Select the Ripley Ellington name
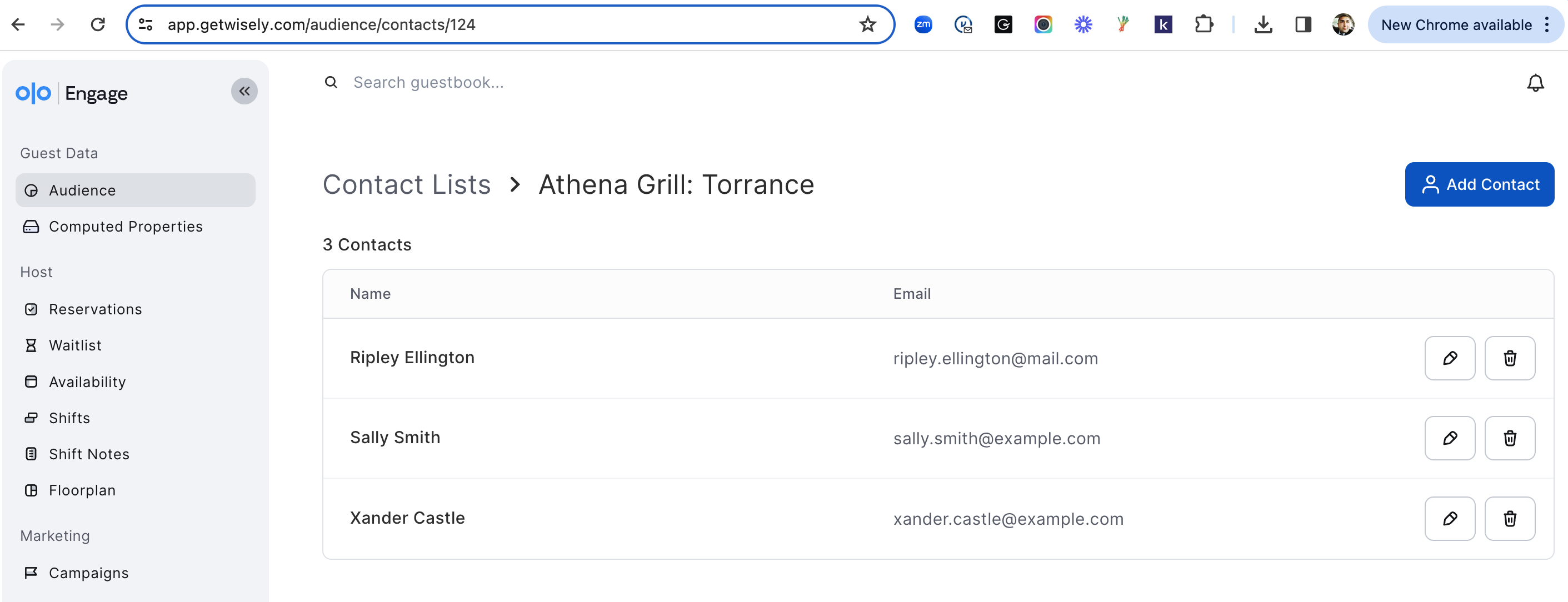This screenshot has height=602, width=1568. (x=412, y=358)
